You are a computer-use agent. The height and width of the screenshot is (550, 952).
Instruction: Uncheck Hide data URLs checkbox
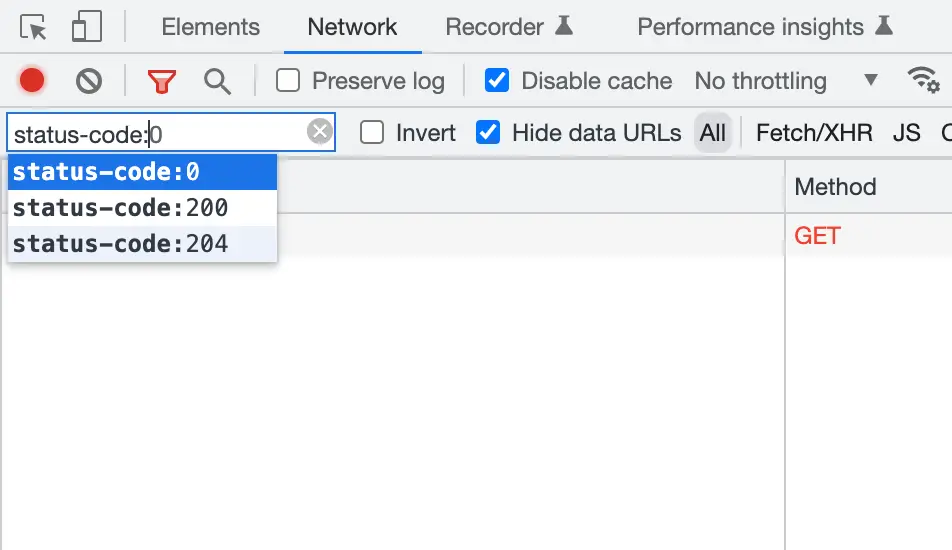(488, 132)
